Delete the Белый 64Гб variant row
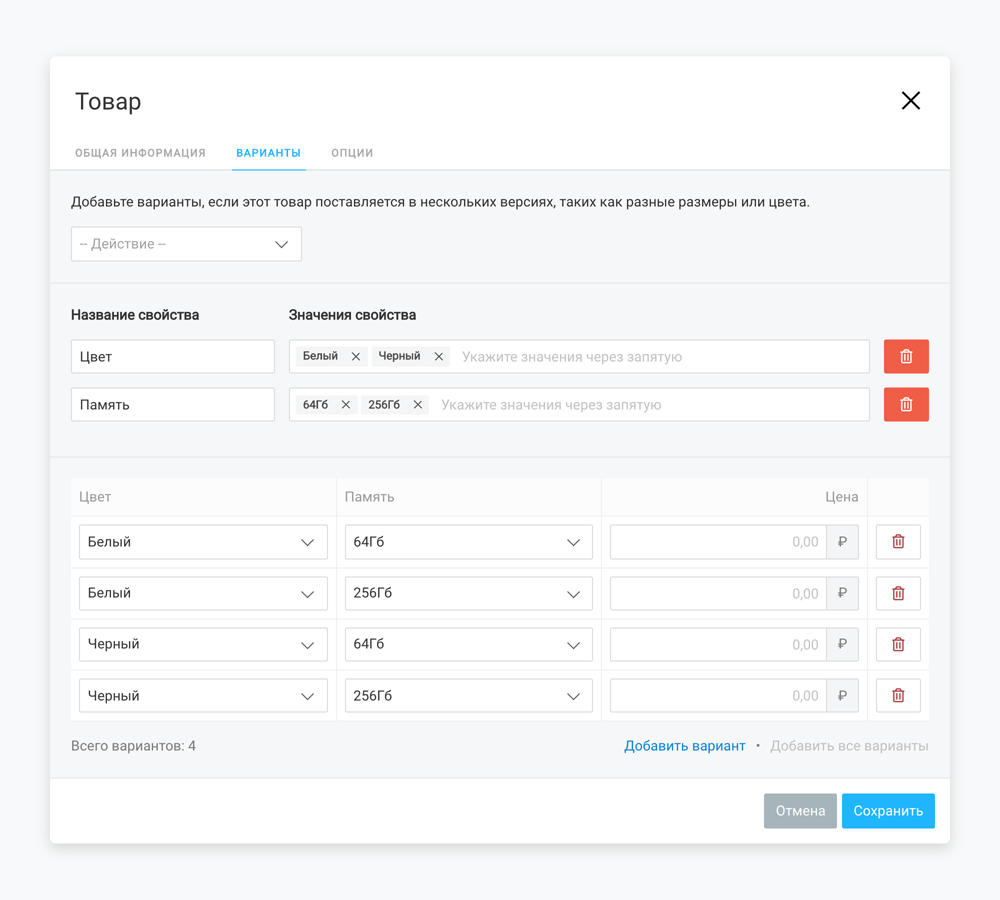This screenshot has height=900, width=1000. pos(898,542)
